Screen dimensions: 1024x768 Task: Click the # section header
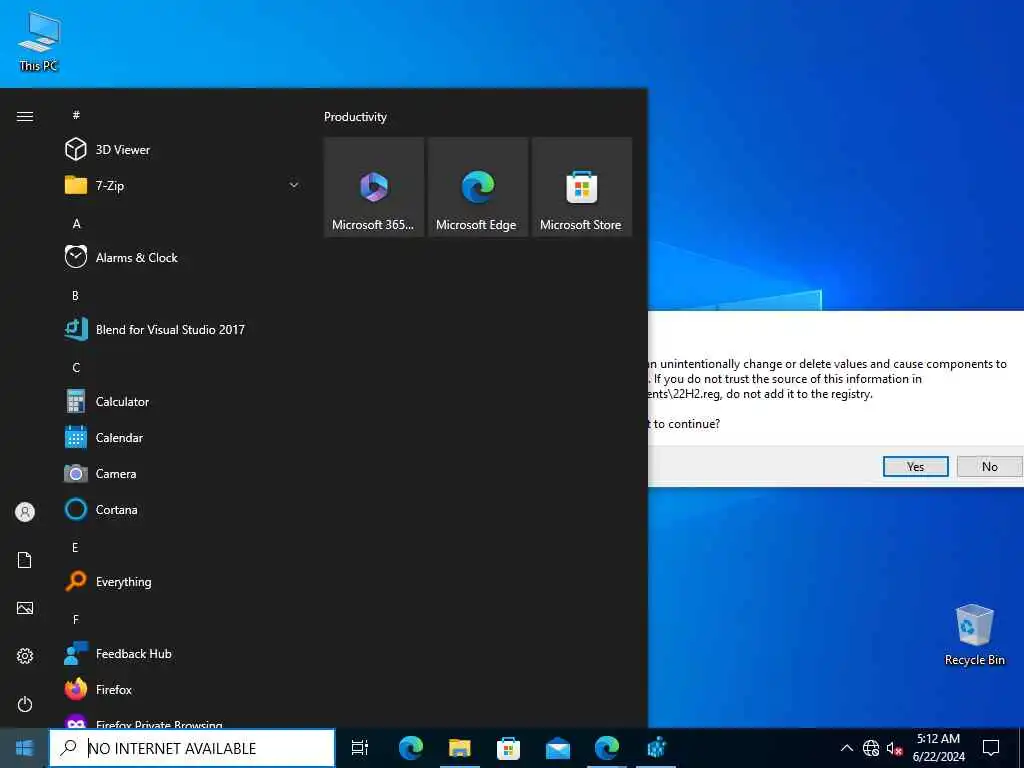[76, 115]
